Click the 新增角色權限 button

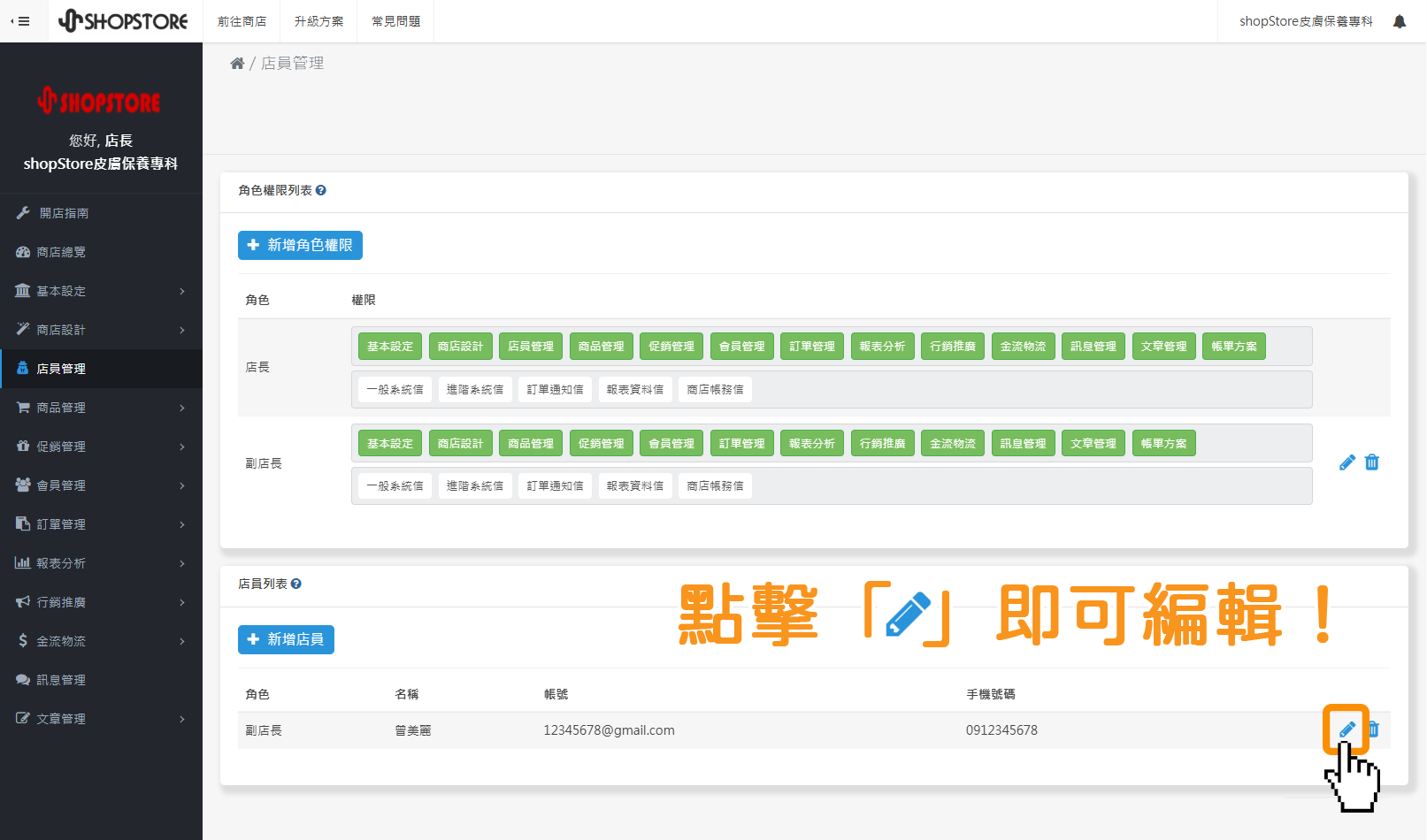click(300, 245)
